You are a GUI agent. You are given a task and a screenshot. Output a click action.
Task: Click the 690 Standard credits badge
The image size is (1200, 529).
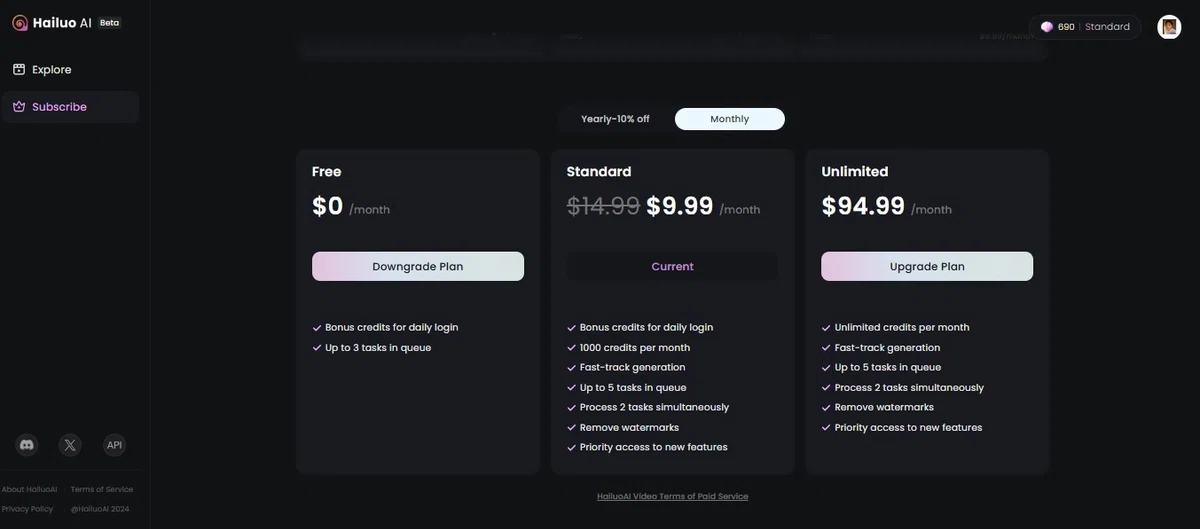[1085, 27]
